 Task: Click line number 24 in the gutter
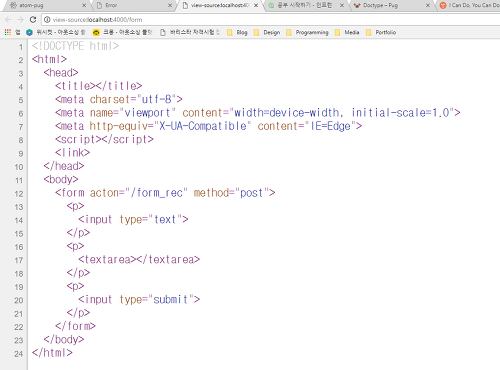(19, 354)
